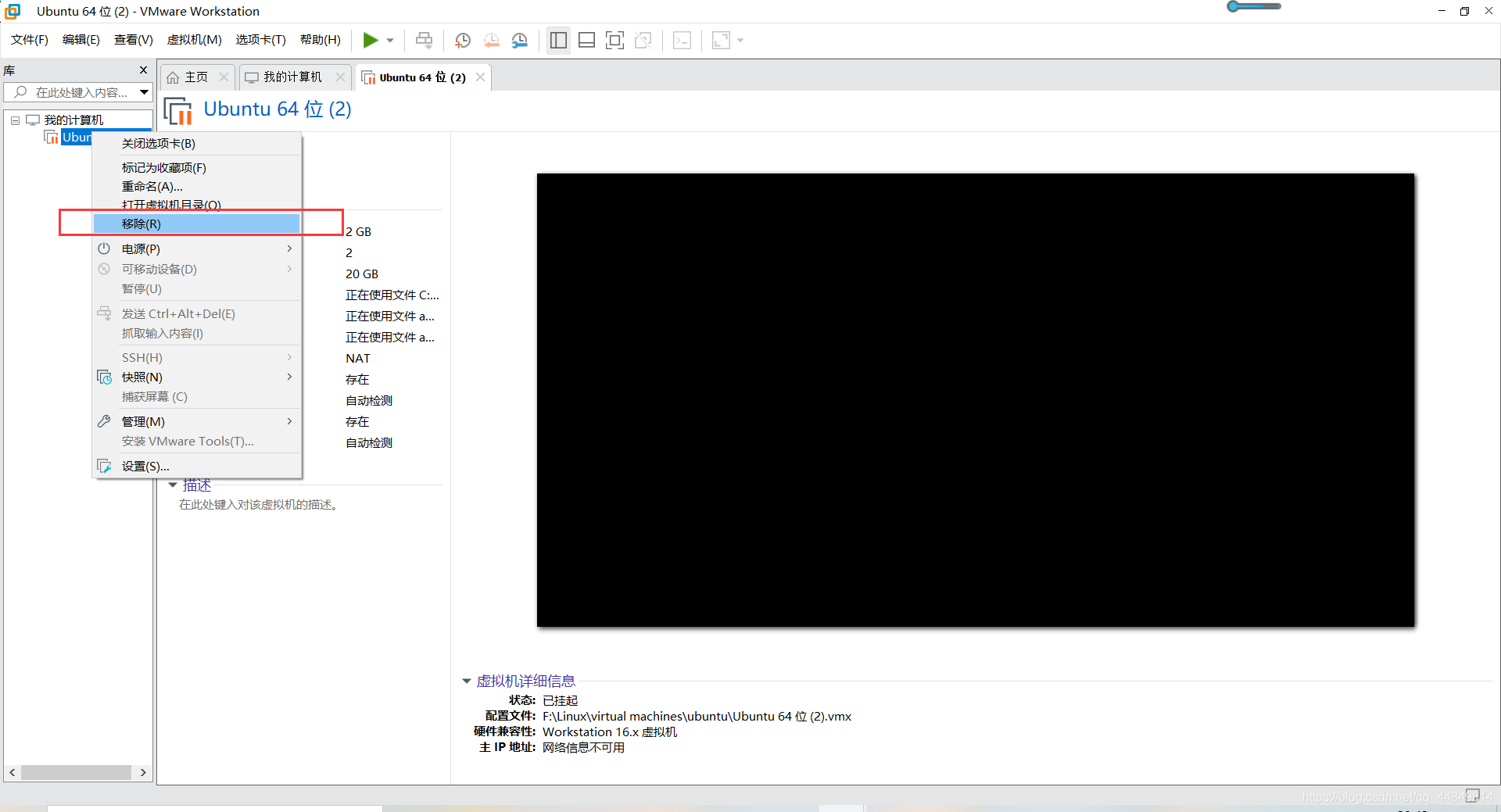
Task: Click the VM description text field
Action: pos(258,505)
